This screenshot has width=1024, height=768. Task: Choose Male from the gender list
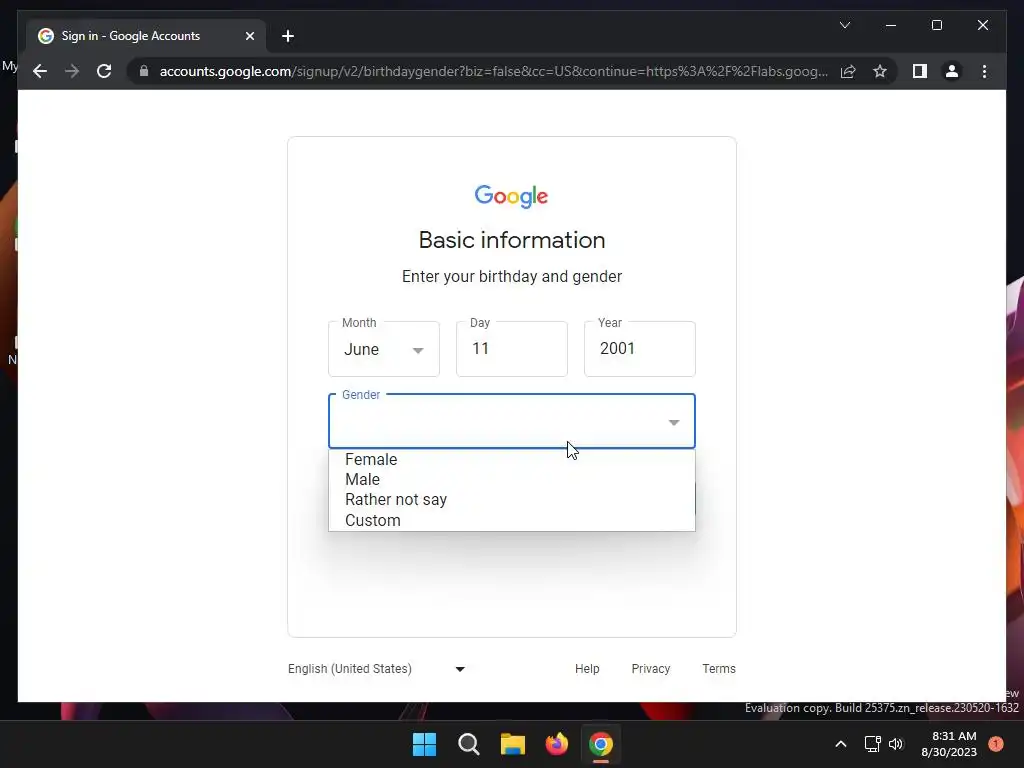(512, 479)
